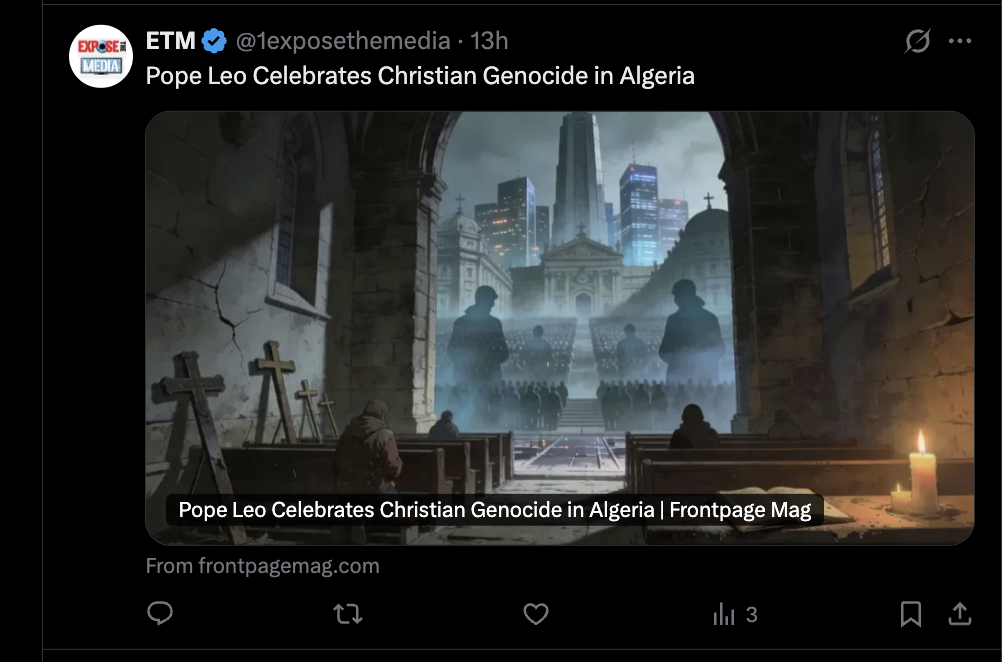Like the ETM post with heart
This screenshot has width=1002, height=662.
pos(536,614)
